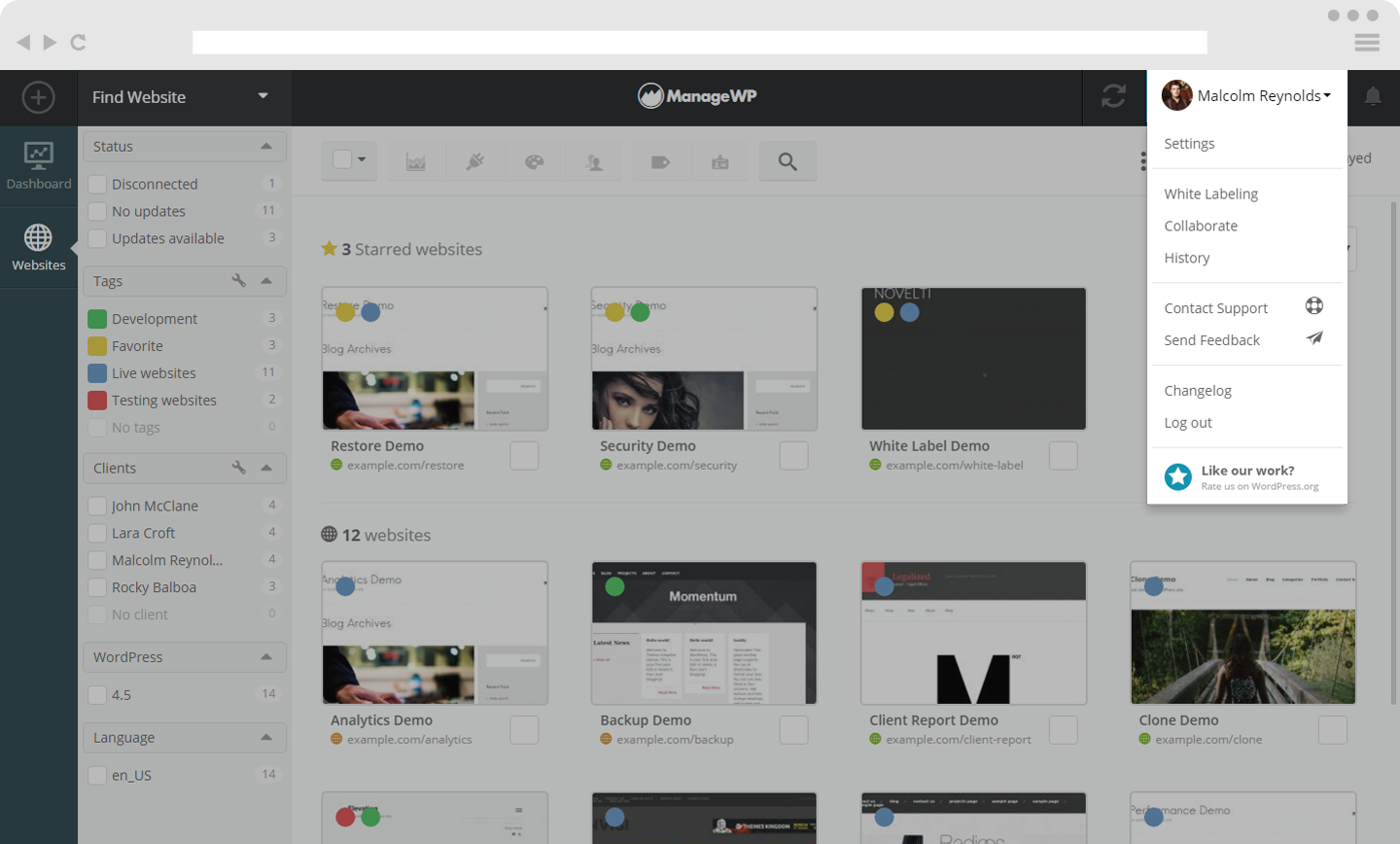
Task: Click the add website plus icon
Action: [38, 97]
